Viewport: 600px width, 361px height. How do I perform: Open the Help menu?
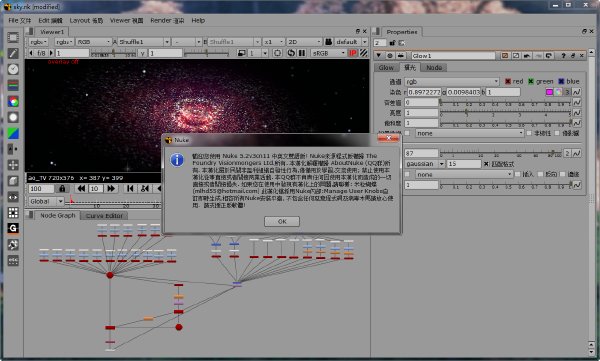198,20
